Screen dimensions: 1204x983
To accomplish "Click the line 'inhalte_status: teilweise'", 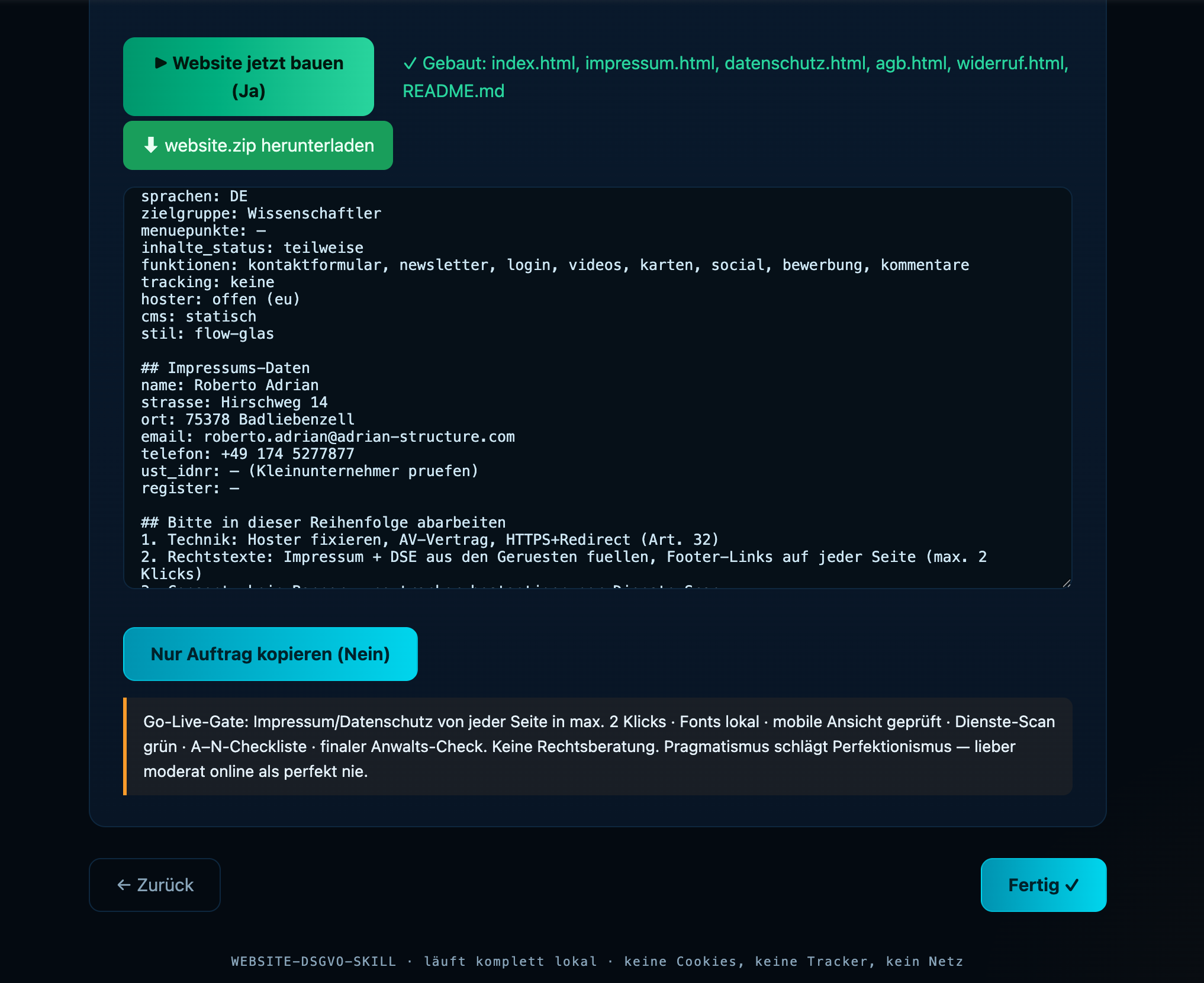I will pyautogui.click(x=252, y=248).
